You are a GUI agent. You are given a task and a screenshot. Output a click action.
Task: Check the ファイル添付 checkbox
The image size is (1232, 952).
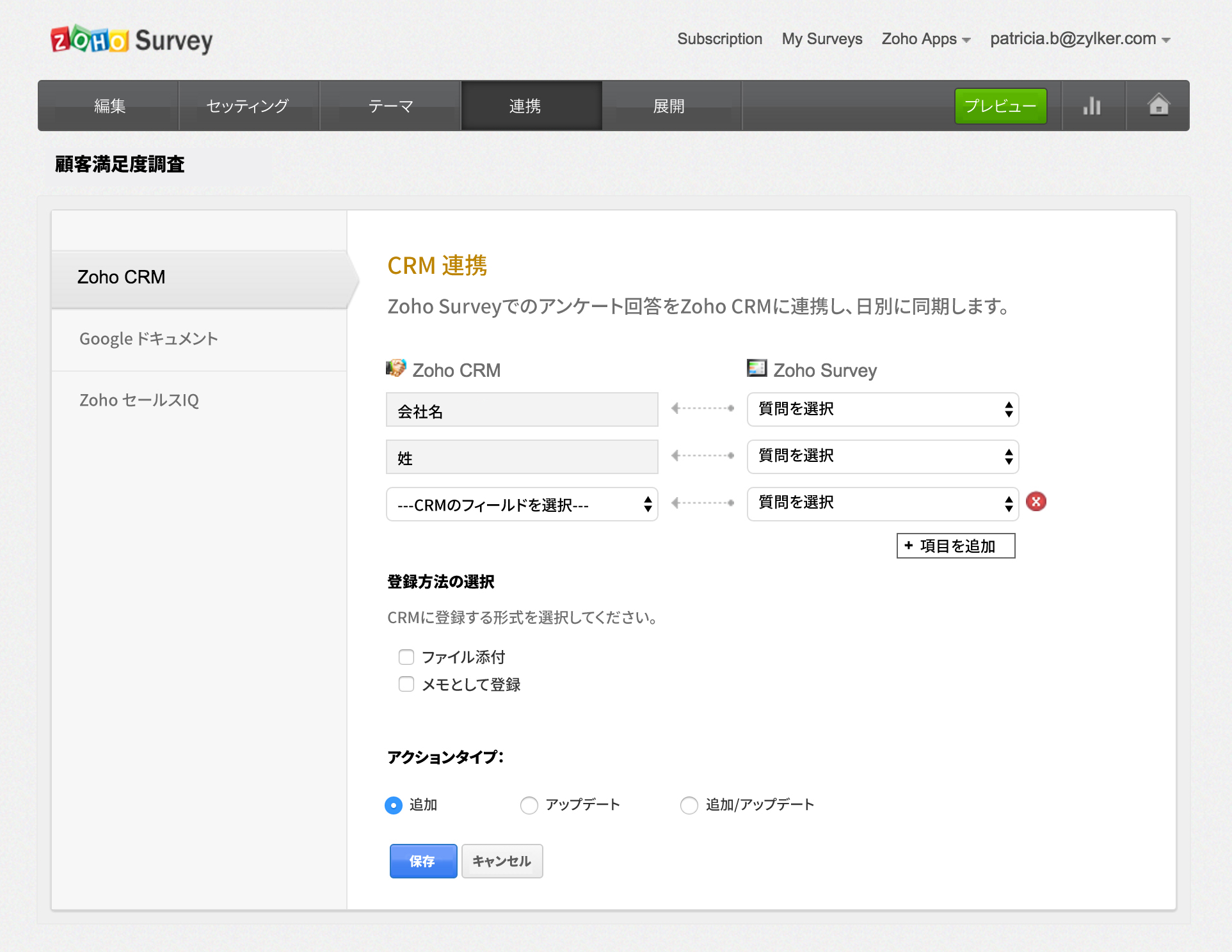[x=406, y=657]
